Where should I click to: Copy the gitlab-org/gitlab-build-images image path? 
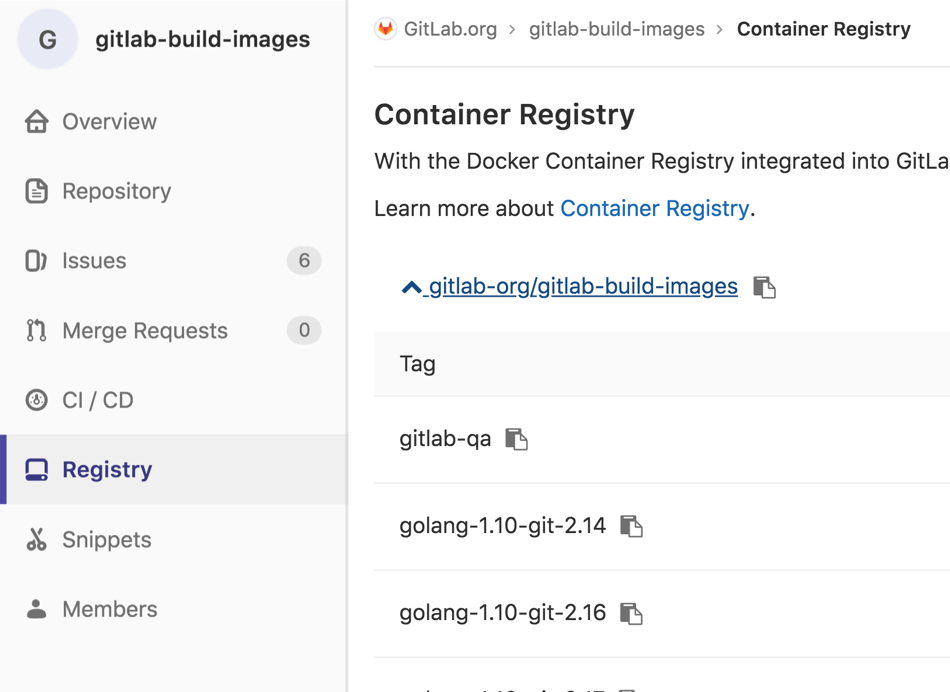(763, 285)
